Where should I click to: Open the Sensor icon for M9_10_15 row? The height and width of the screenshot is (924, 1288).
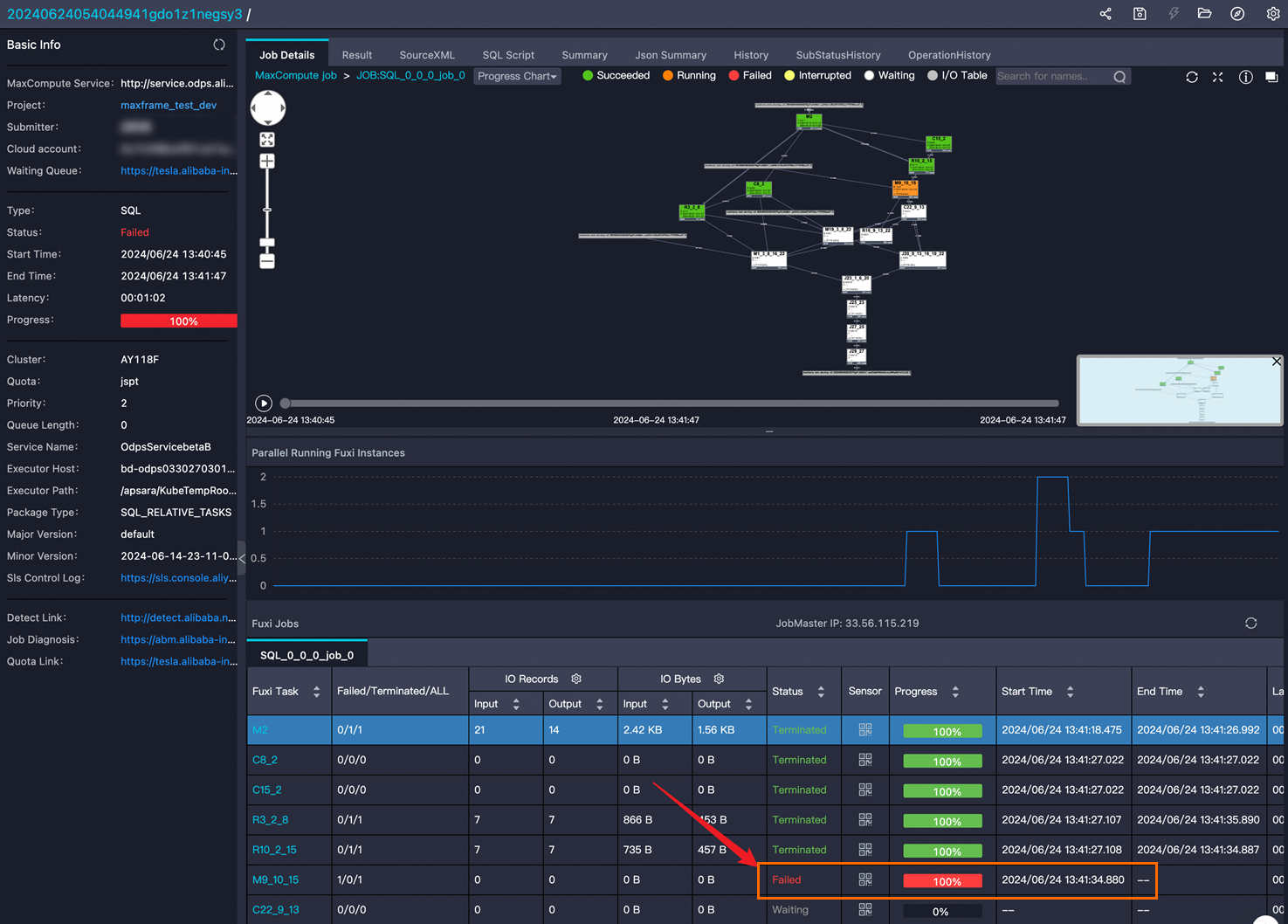(865, 879)
